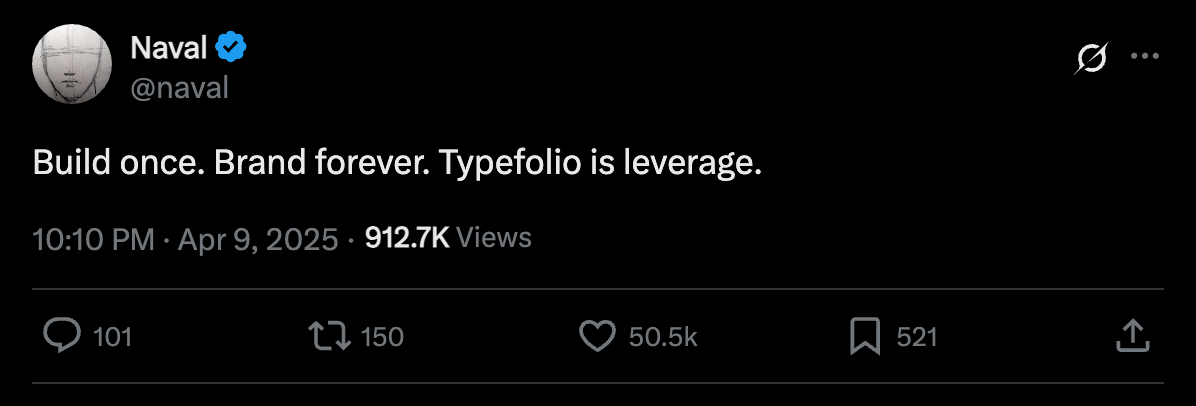Click the word Views beside the count
The image size is (1196, 406).
pyautogui.click(x=494, y=239)
